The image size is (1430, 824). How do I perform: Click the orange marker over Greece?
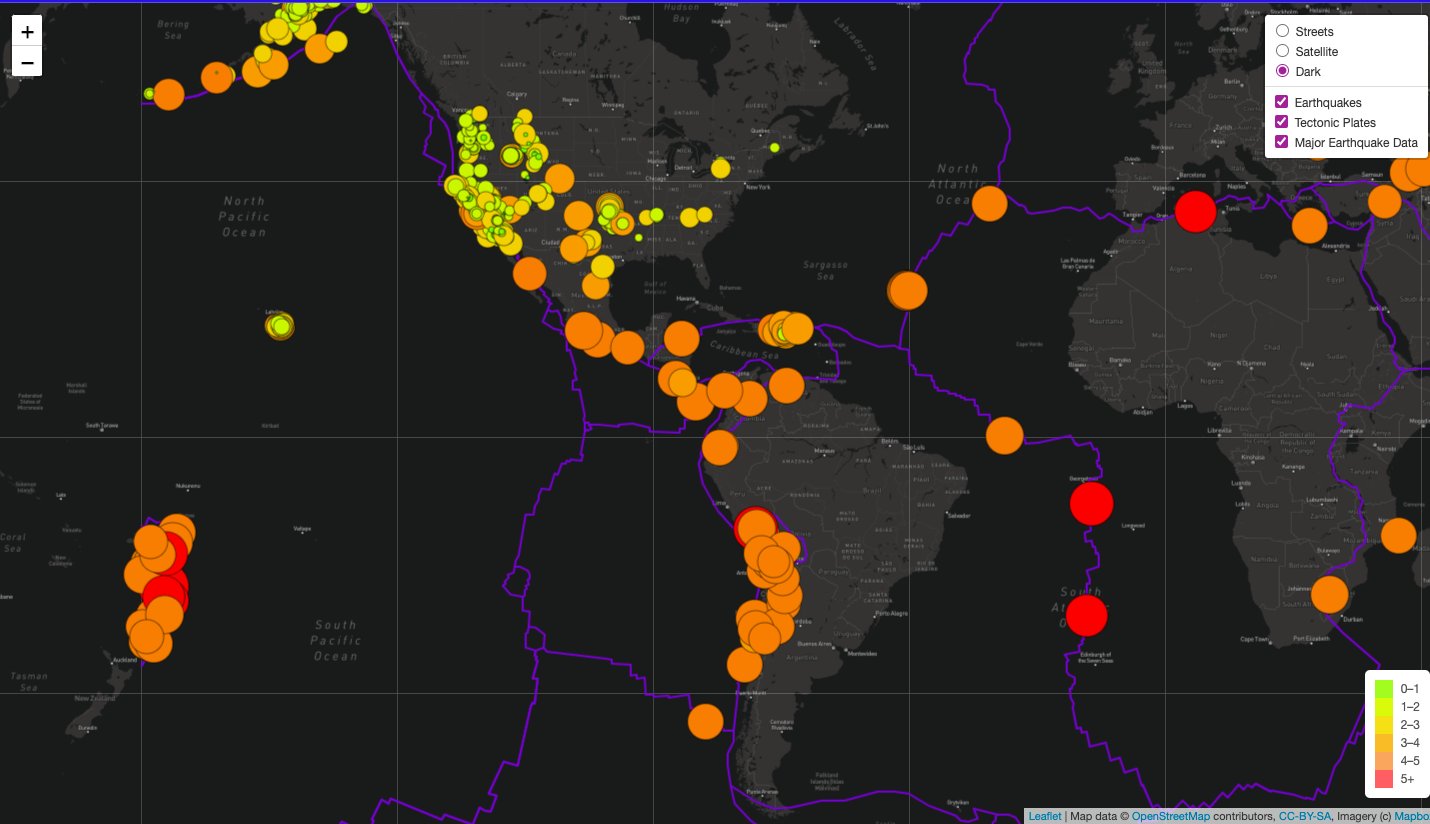1309,225
